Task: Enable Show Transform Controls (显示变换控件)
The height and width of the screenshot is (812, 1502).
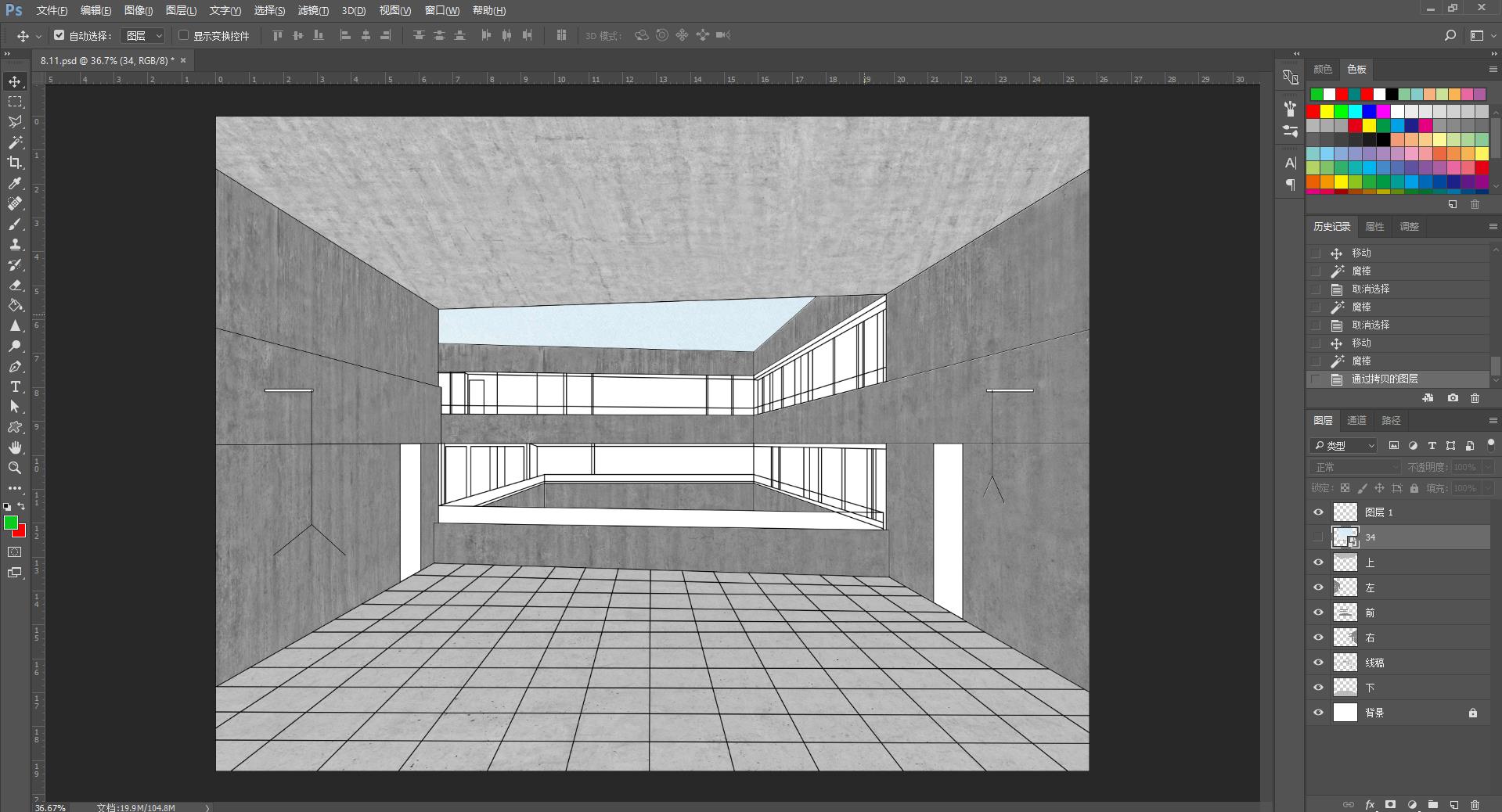Action: click(184, 35)
